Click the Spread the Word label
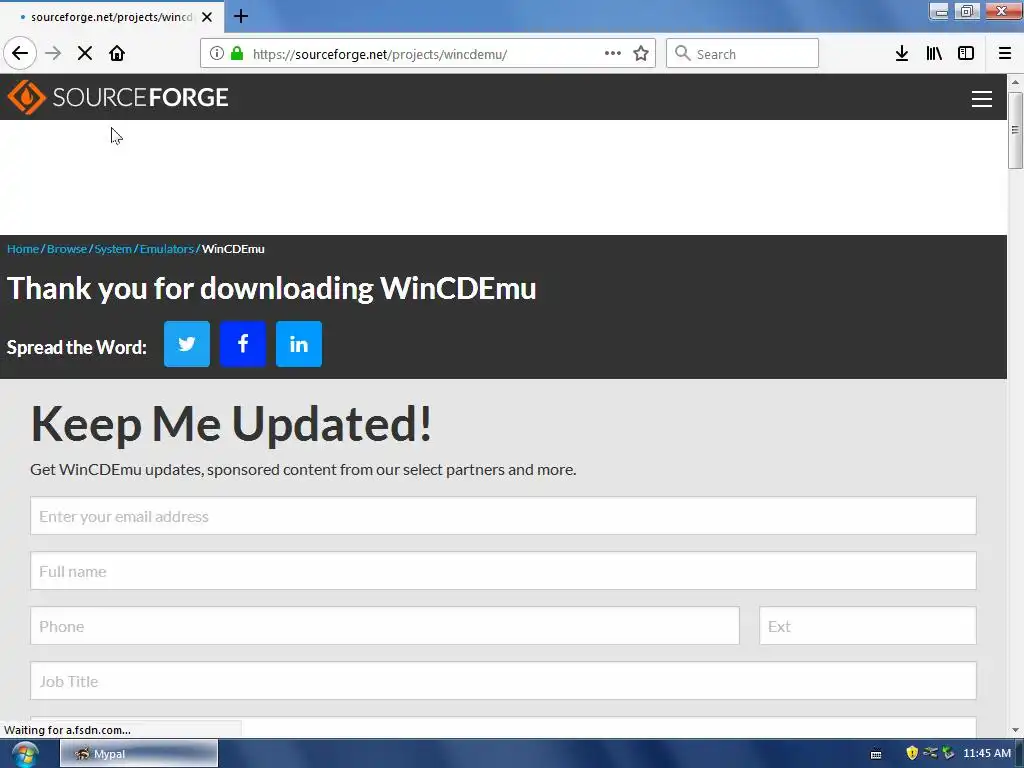The height and width of the screenshot is (768, 1024). click(76, 347)
